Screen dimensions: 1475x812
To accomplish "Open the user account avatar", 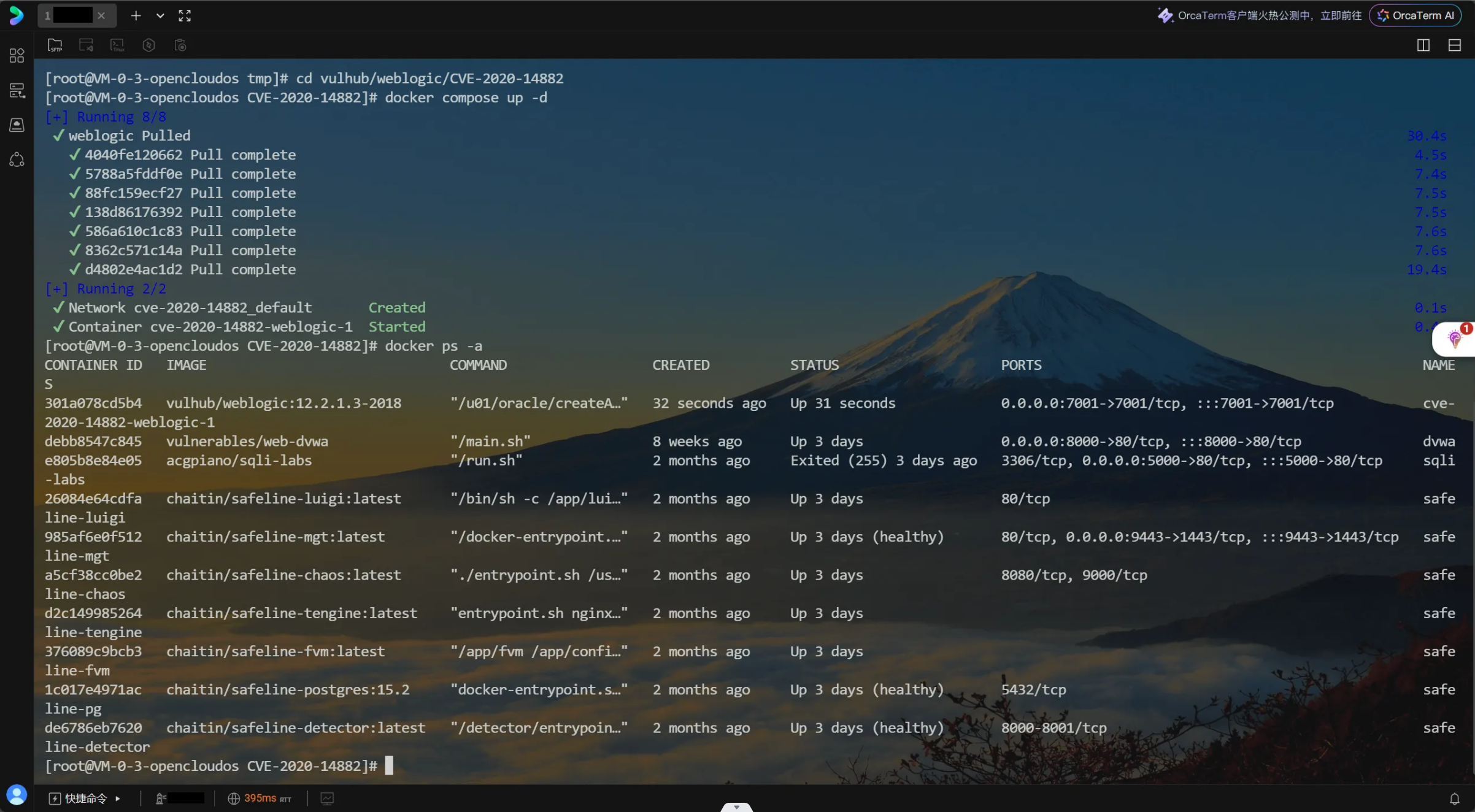I will [x=17, y=794].
